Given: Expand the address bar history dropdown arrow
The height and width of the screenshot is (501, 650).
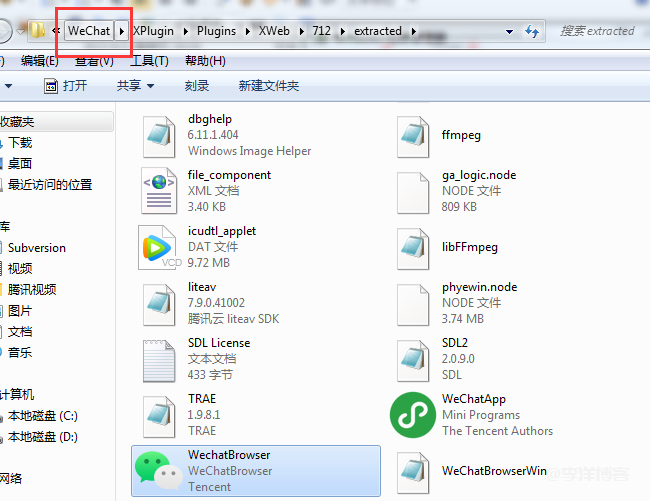Looking at the screenshot, I should 510,31.
